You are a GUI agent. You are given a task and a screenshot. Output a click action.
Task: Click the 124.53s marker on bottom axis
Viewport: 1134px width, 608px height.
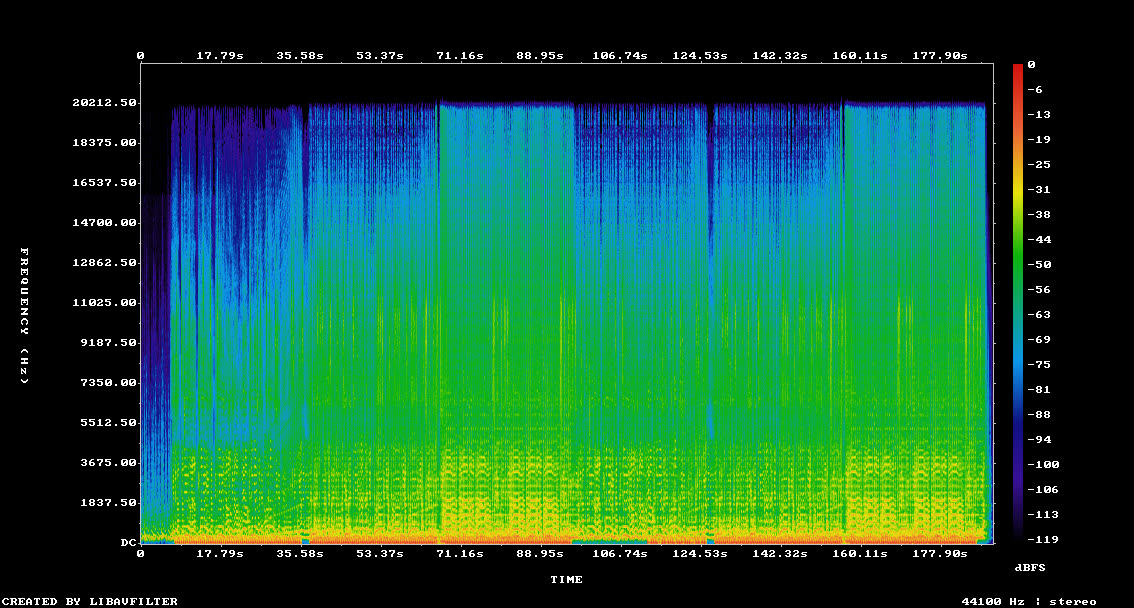click(x=699, y=554)
